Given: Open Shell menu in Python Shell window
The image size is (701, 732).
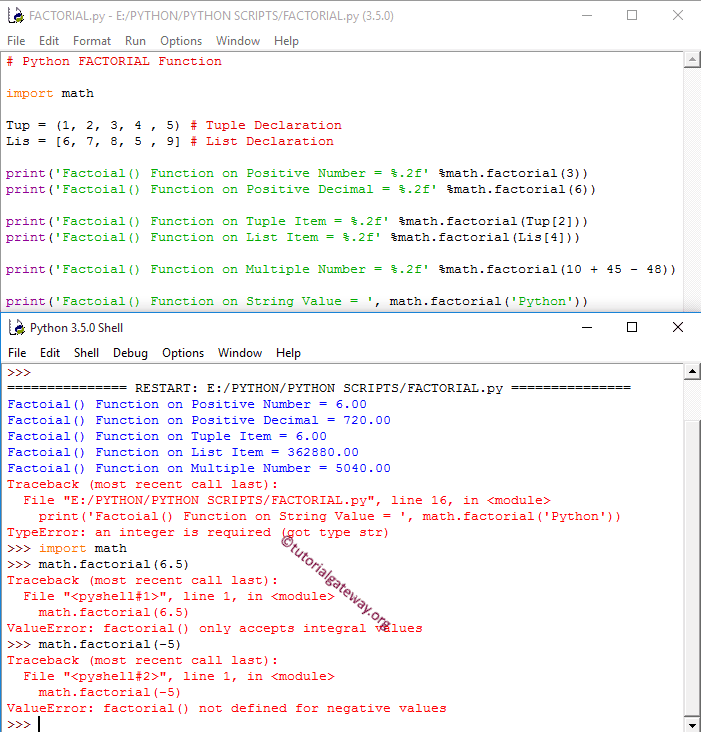Looking at the screenshot, I should [86, 353].
